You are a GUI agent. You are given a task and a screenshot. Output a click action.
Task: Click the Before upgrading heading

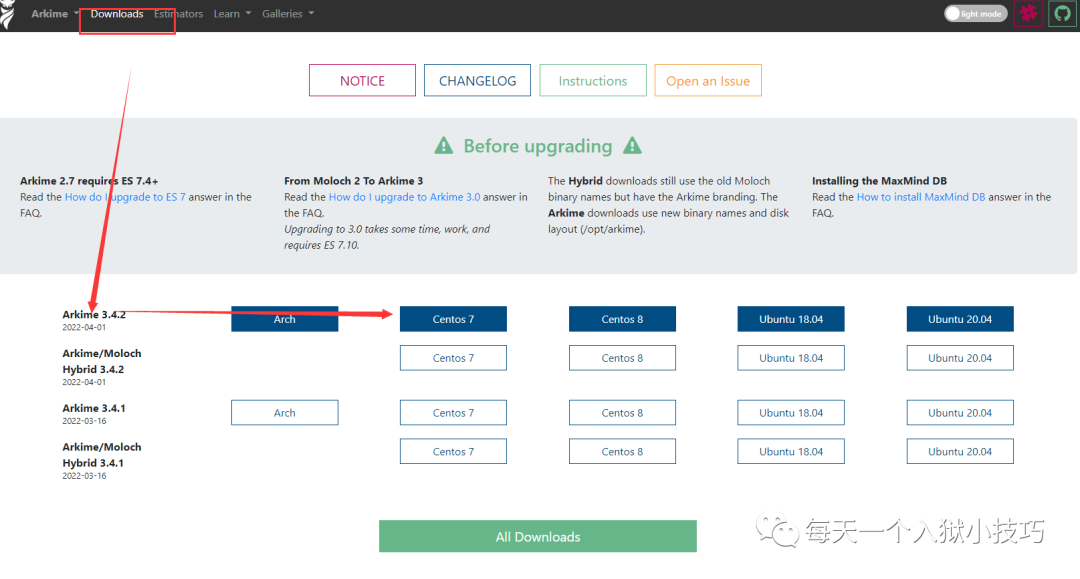tap(538, 146)
